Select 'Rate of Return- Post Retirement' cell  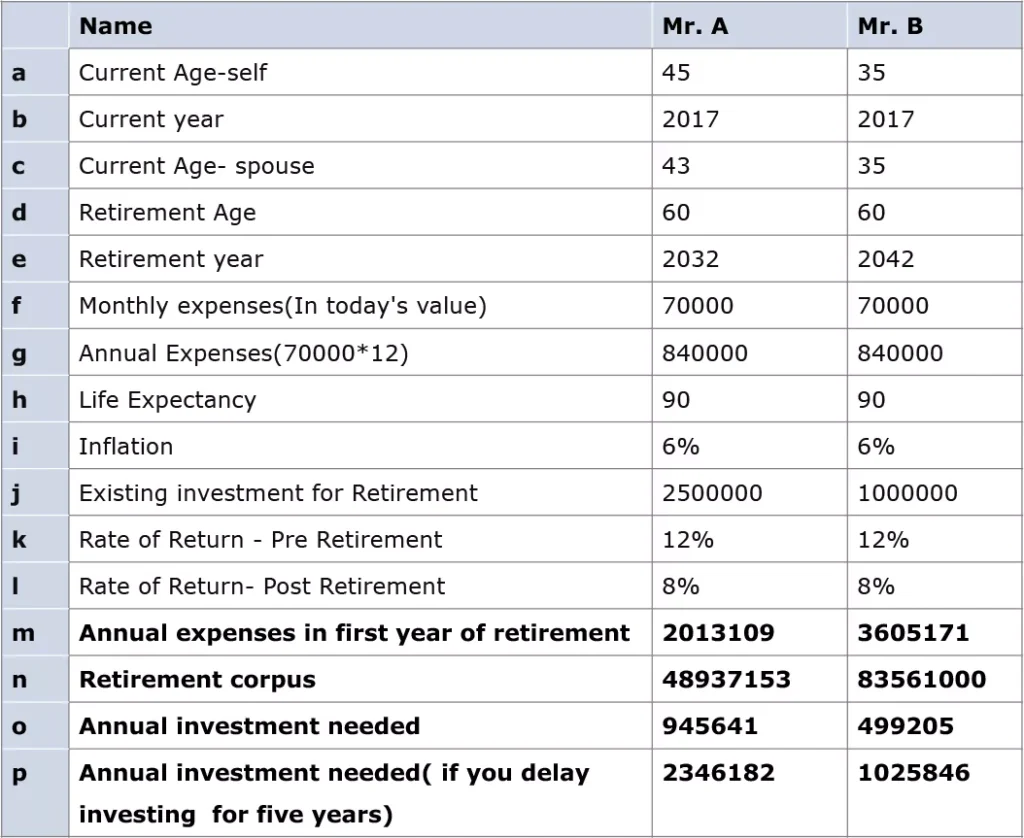tap(262, 587)
